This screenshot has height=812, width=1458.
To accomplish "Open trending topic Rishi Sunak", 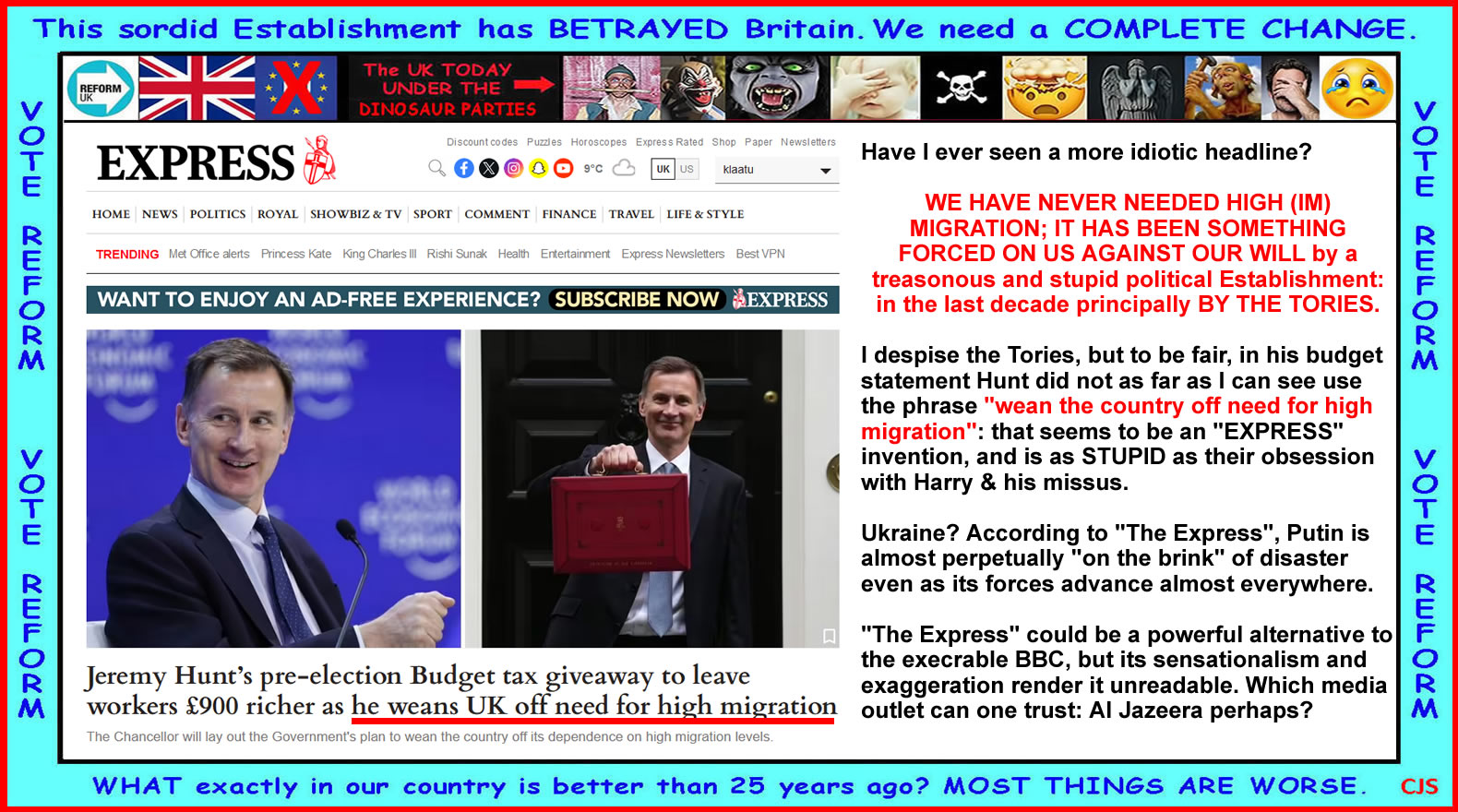I will pyautogui.click(x=457, y=254).
